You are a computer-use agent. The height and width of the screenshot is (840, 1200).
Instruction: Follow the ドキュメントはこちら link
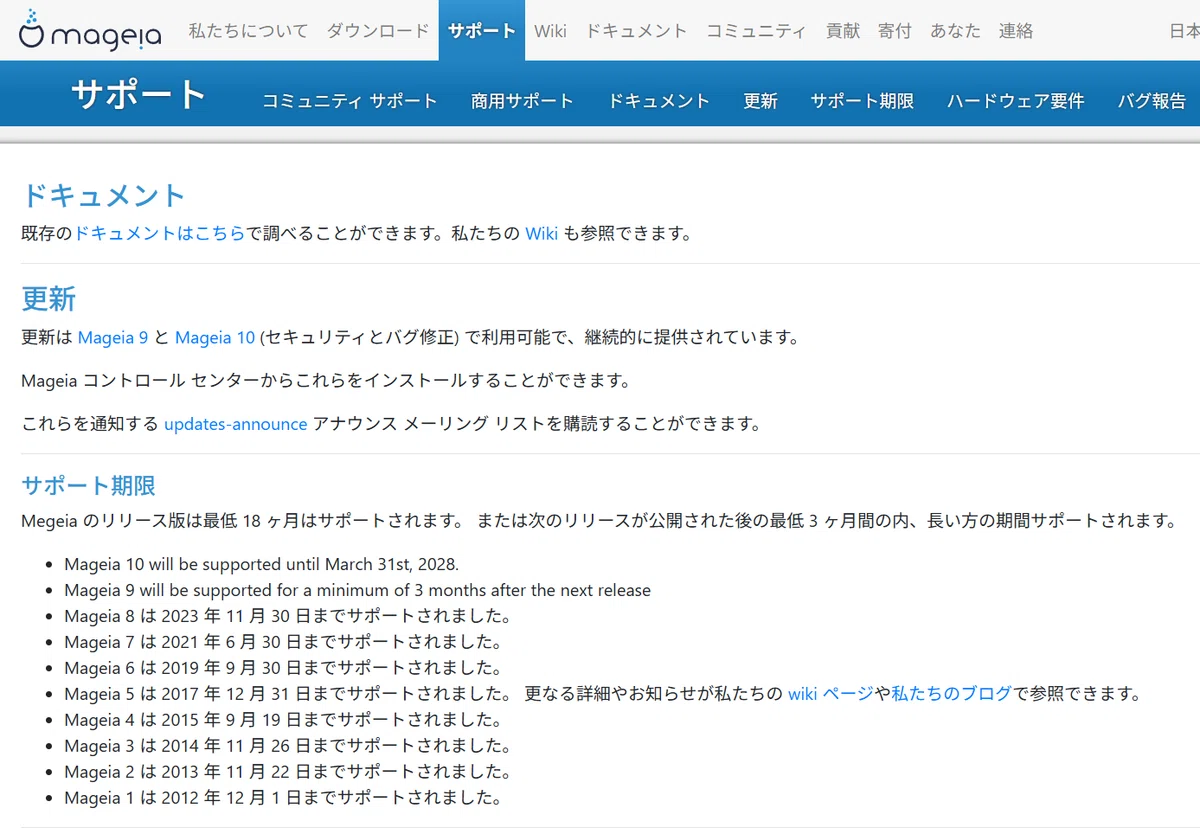(160, 233)
